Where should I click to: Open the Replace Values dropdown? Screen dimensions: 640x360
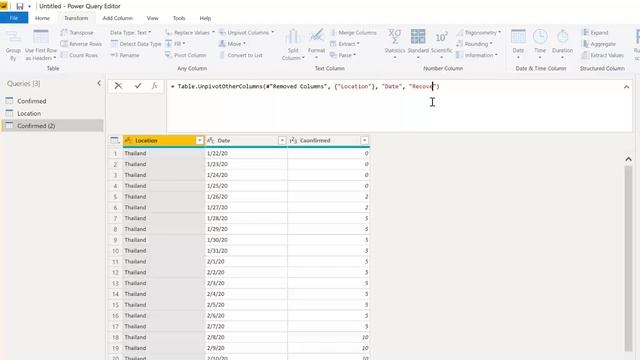tap(190, 32)
